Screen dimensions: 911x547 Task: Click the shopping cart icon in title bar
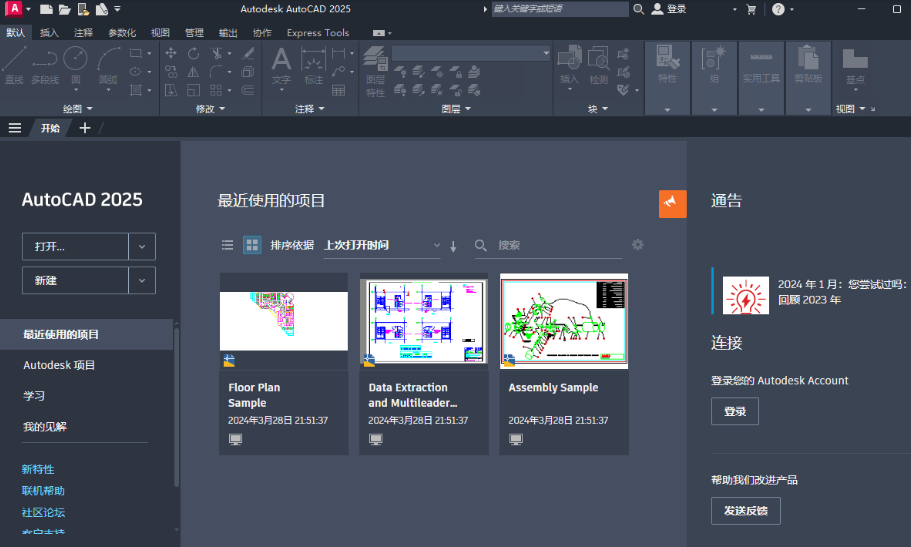[751, 9]
